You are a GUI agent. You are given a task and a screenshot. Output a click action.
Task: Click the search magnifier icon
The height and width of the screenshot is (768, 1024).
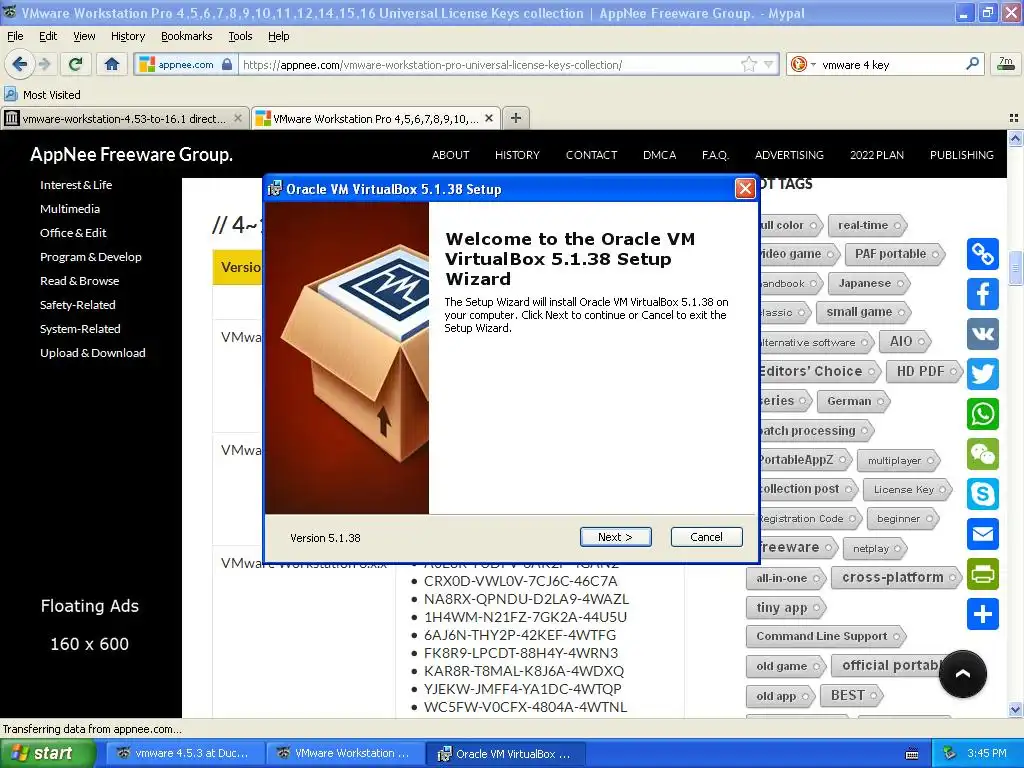[x=972, y=63]
